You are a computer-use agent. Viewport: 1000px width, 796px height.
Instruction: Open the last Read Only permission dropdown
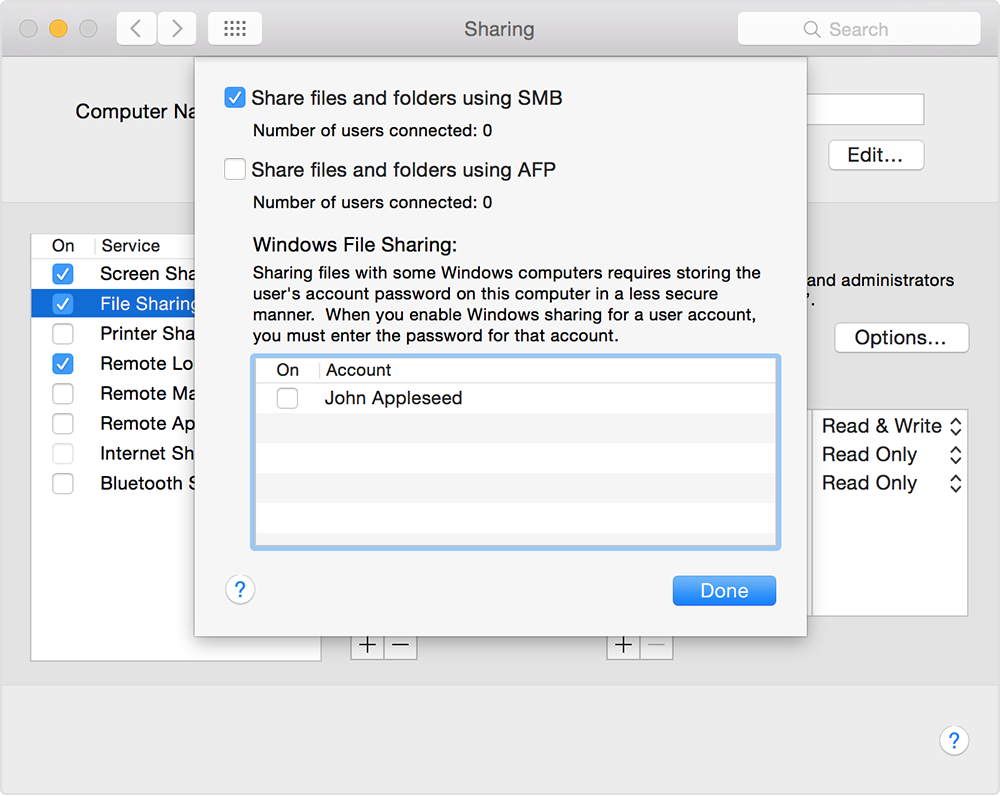891,483
